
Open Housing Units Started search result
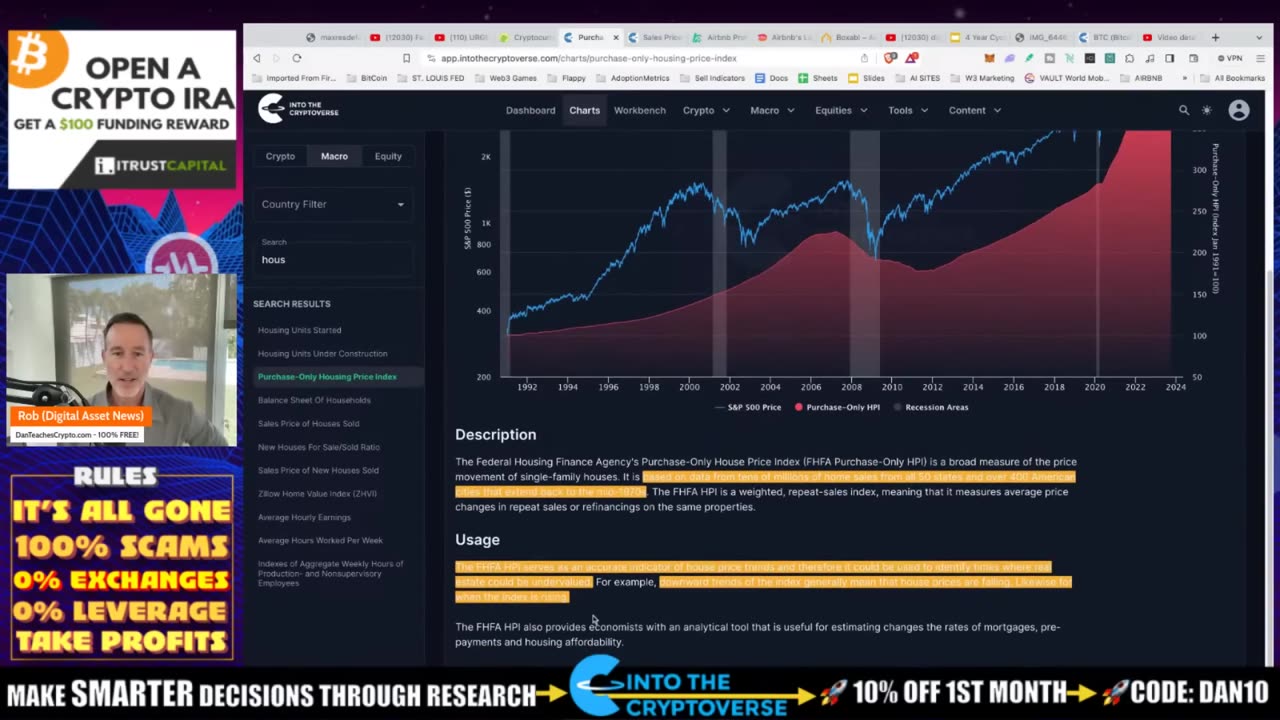tap(299, 330)
